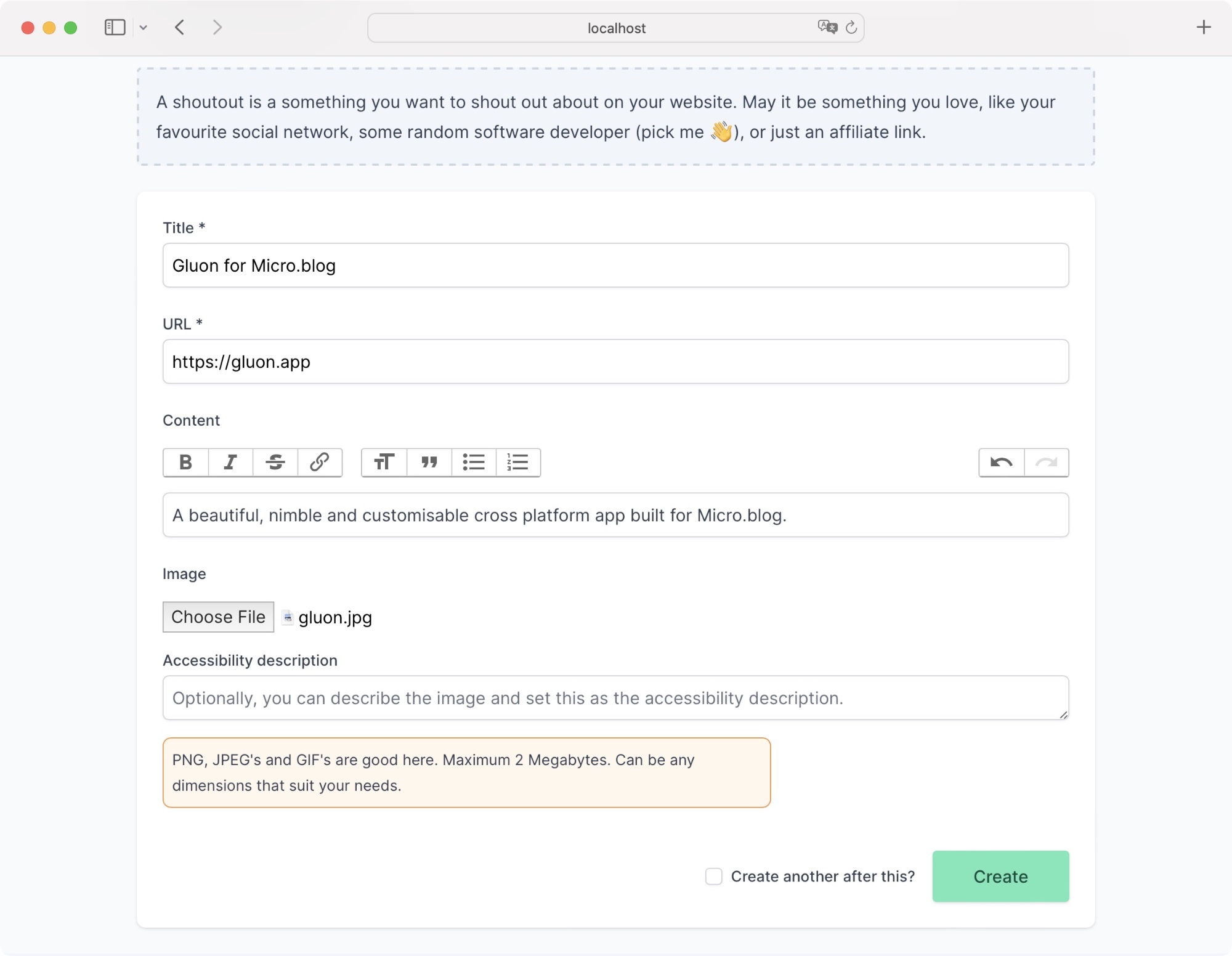Viewport: 1232px width, 956px height.
Task: Click the URL input field
Action: 616,361
